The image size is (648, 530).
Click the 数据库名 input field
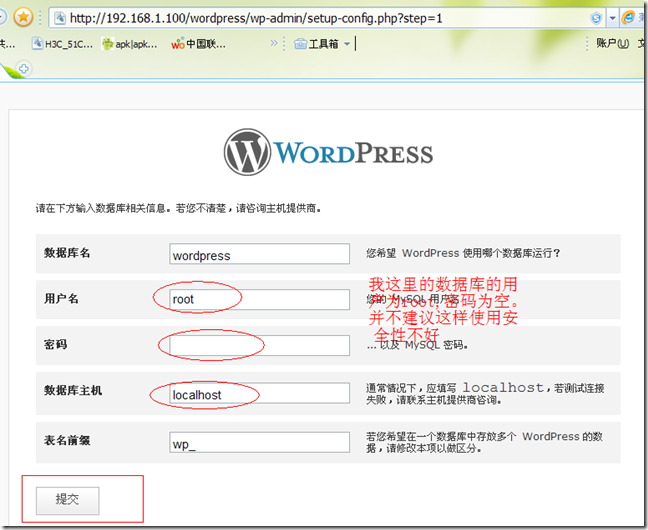260,254
